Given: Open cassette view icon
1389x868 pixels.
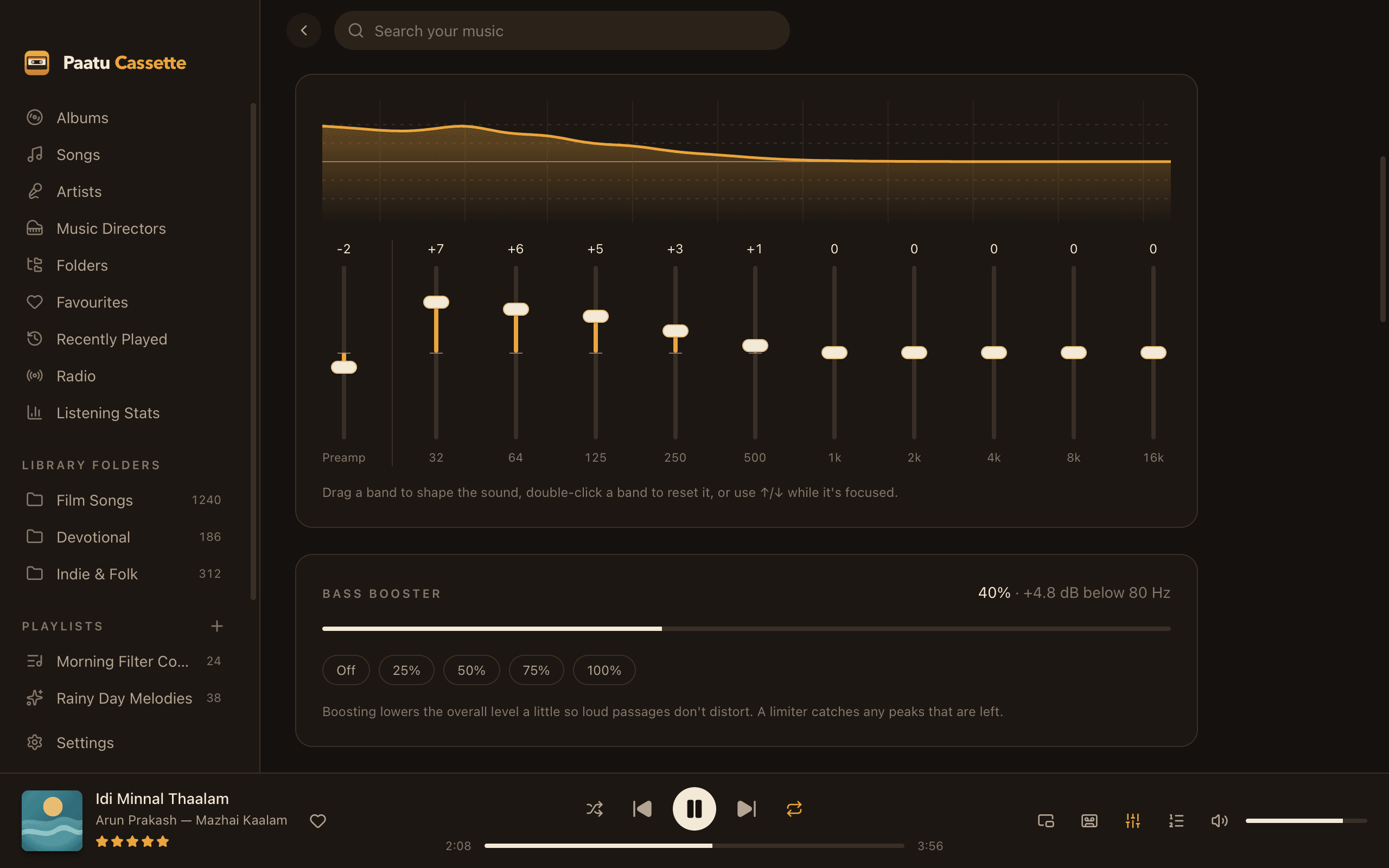Looking at the screenshot, I should (x=1089, y=821).
